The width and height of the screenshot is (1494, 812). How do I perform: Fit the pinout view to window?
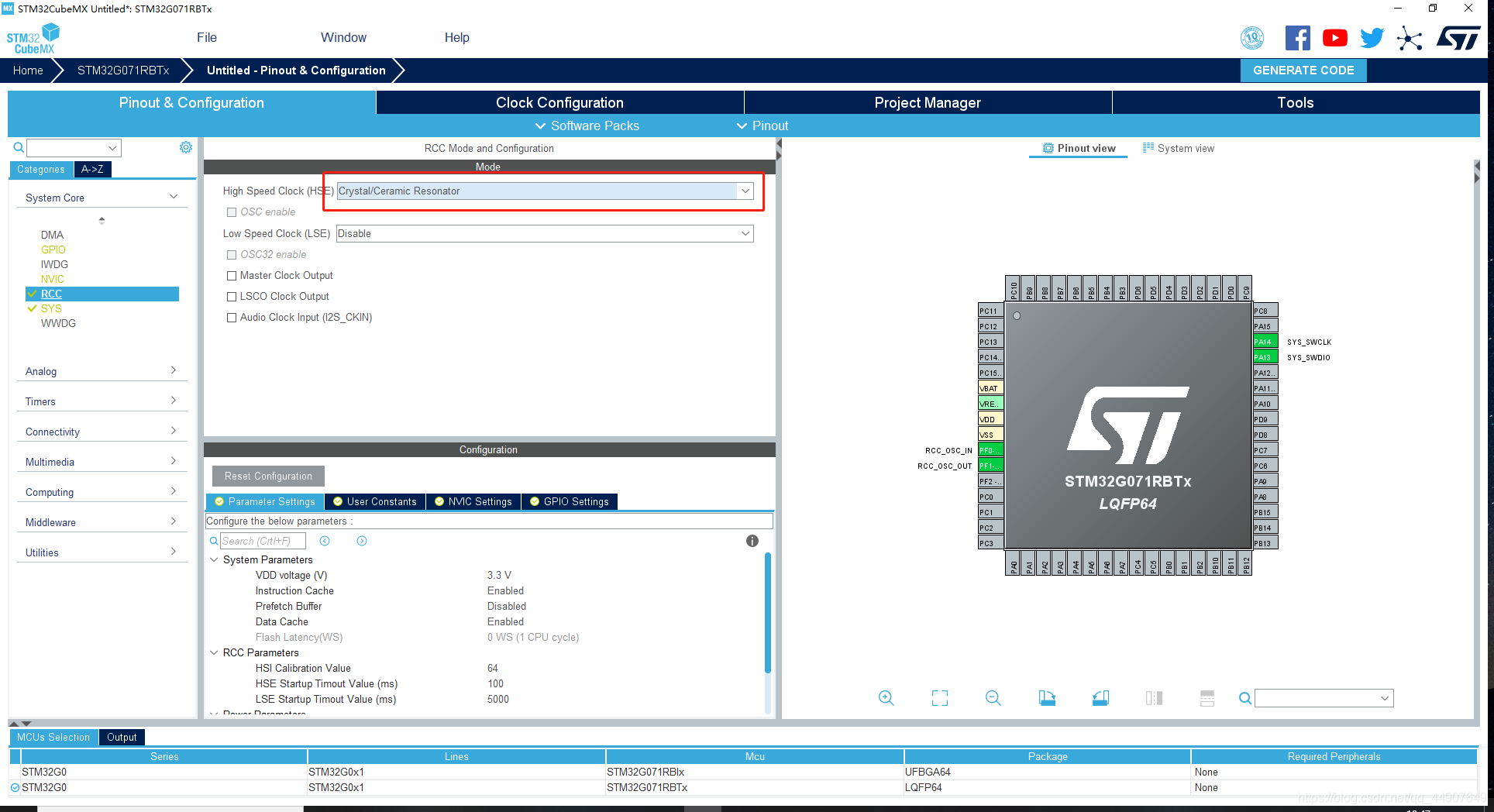coord(940,698)
